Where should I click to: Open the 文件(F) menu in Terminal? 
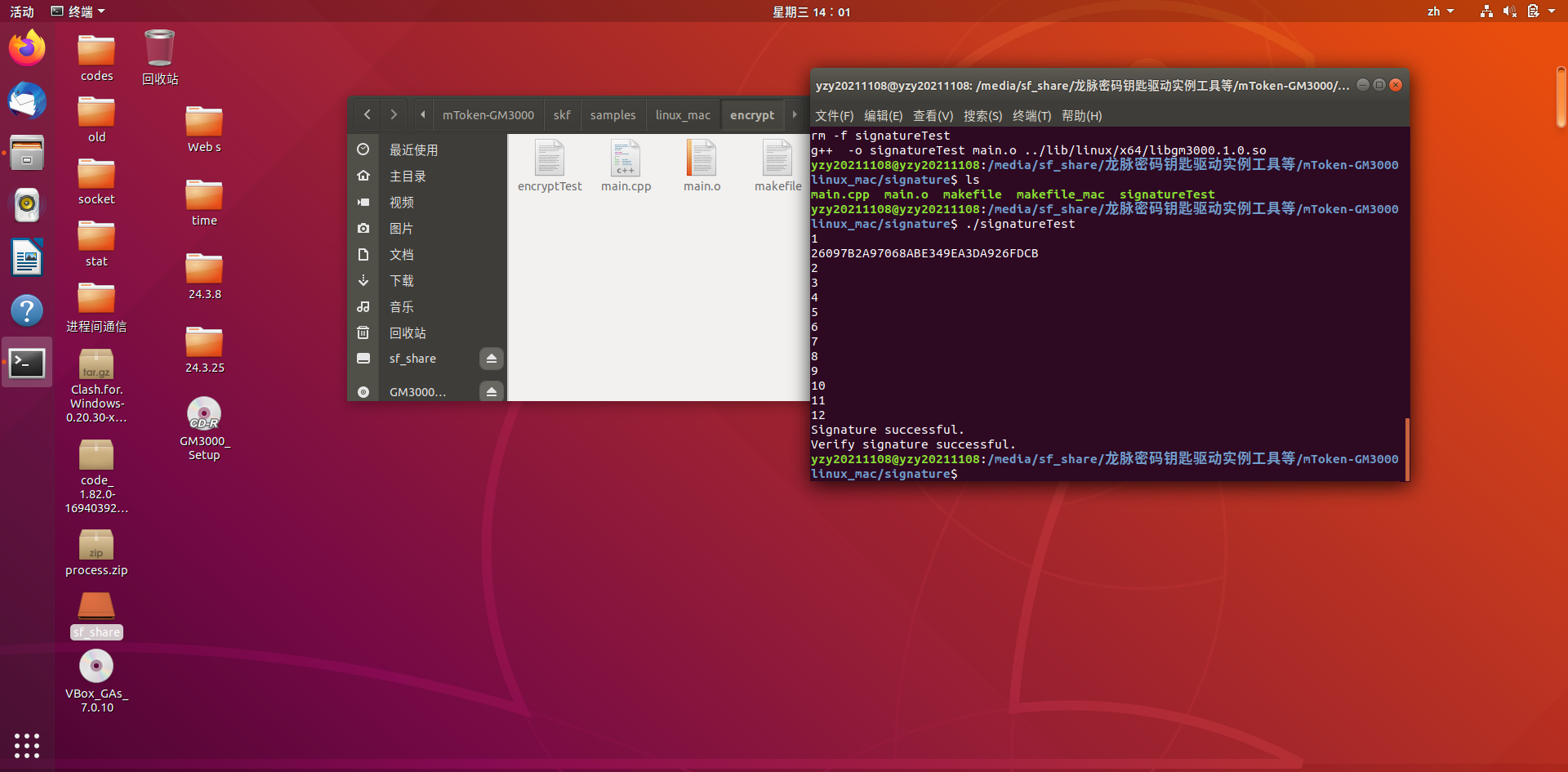click(834, 116)
